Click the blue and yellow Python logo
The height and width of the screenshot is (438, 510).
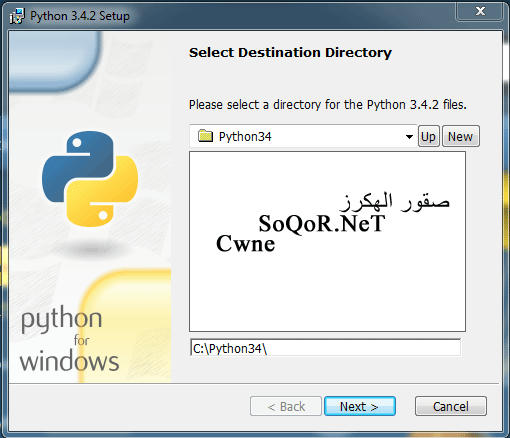click(90, 179)
